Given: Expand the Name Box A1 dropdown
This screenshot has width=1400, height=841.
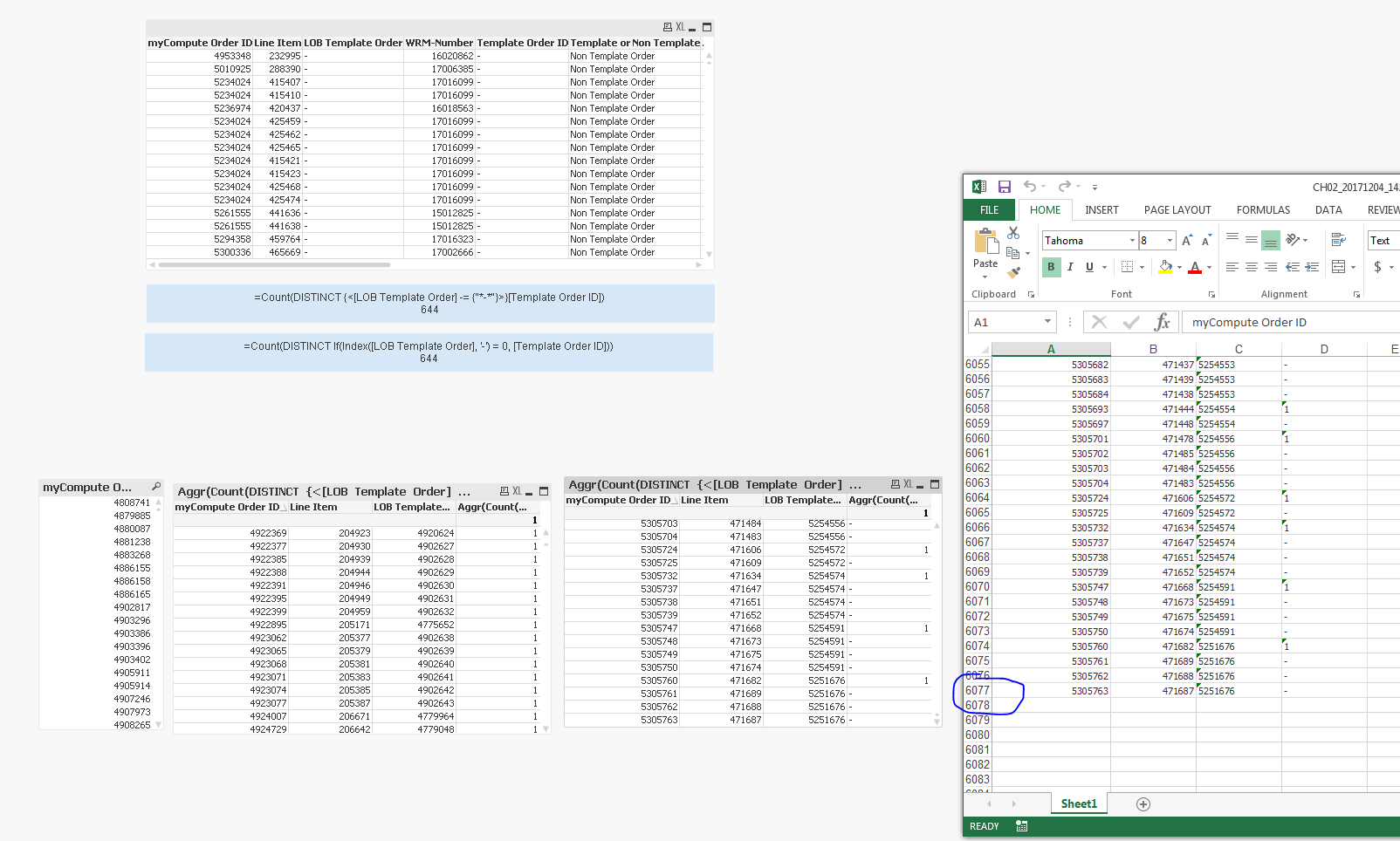Looking at the screenshot, I should 1047,323.
